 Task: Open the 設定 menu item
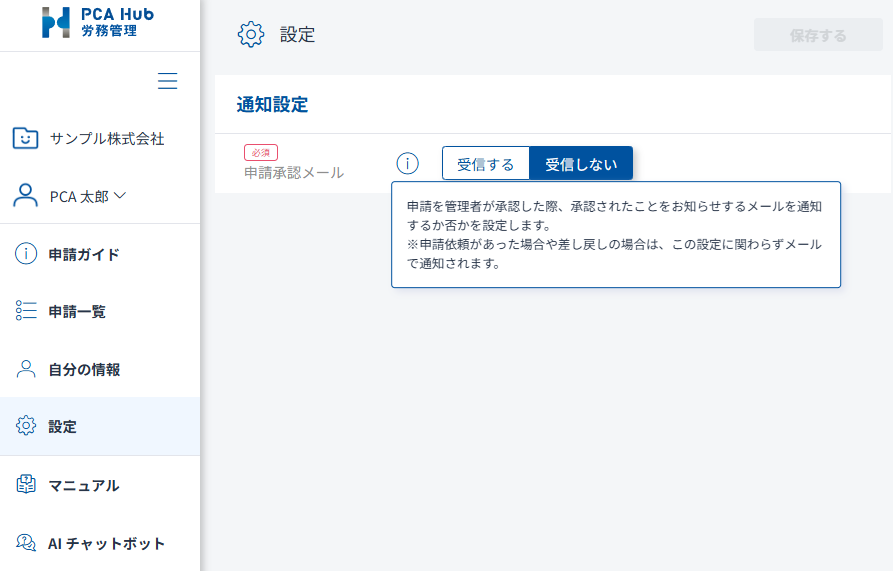click(x=62, y=427)
